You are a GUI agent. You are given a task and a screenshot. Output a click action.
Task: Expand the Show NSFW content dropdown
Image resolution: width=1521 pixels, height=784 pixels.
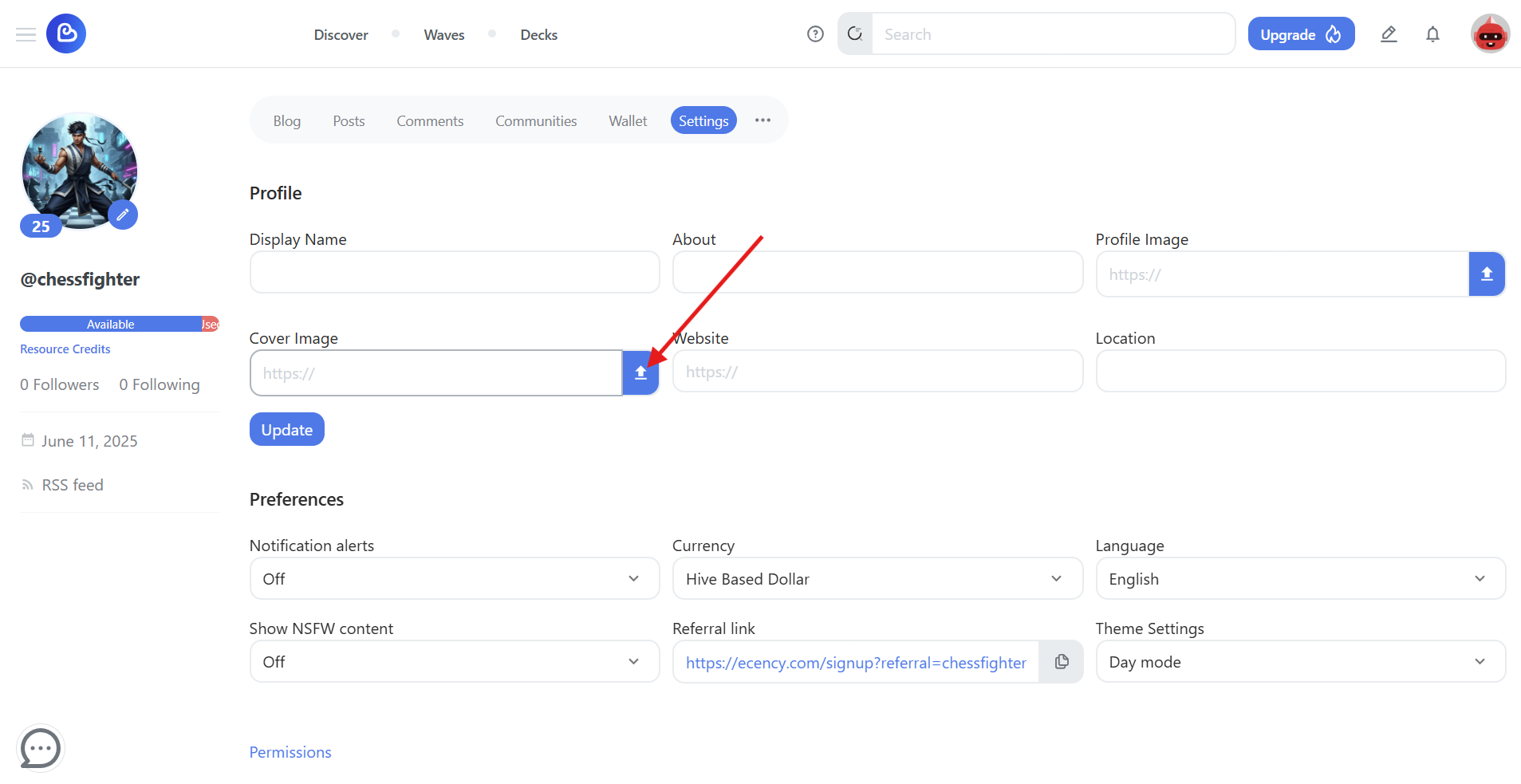click(x=455, y=661)
